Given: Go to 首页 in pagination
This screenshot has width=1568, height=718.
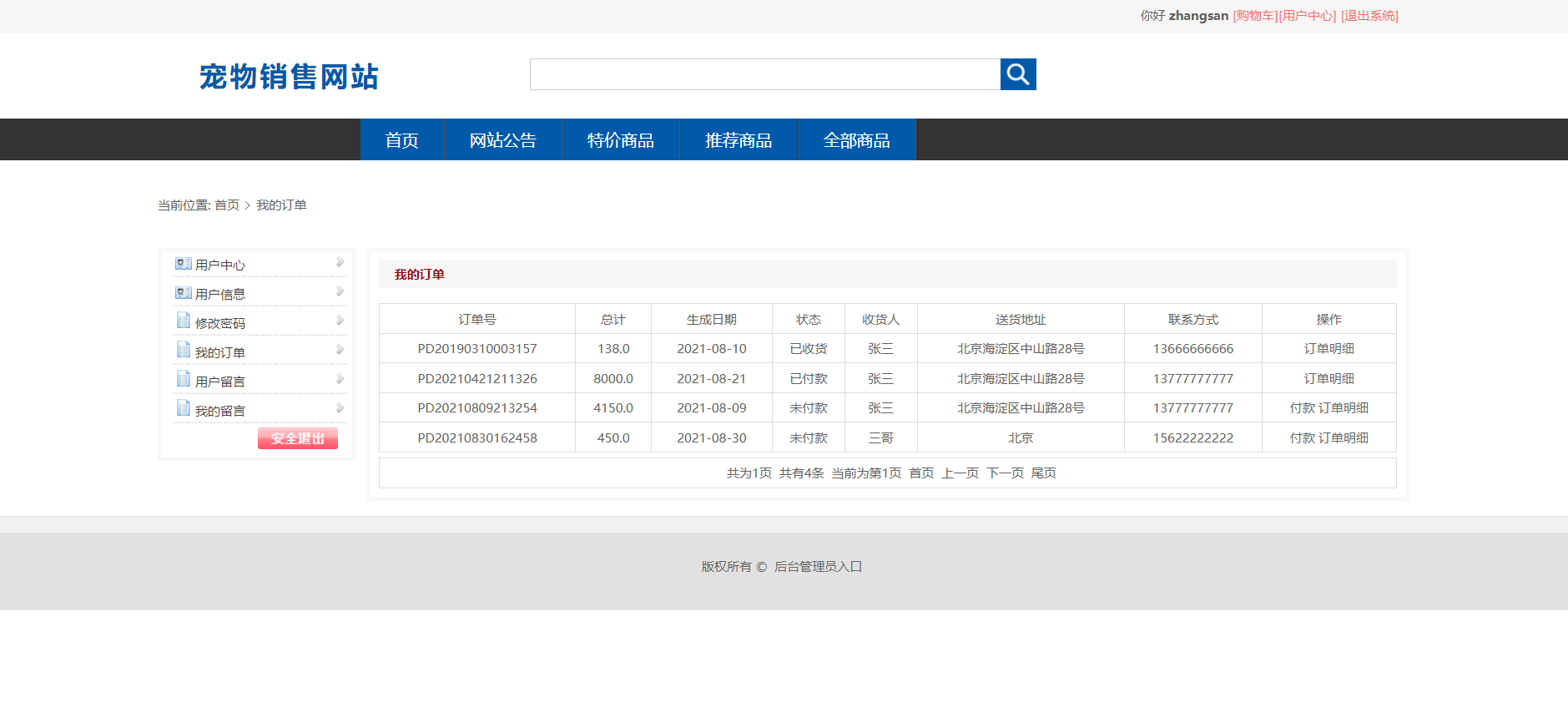Looking at the screenshot, I should click(921, 473).
